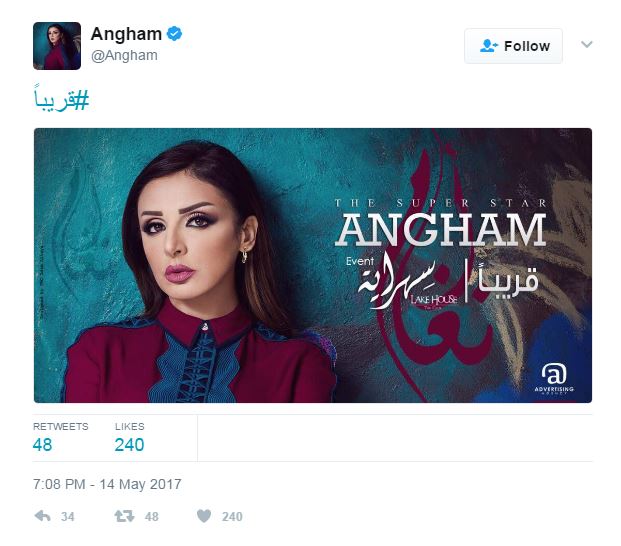
Task: Click the RETWEETS label
Action: pos(61,426)
